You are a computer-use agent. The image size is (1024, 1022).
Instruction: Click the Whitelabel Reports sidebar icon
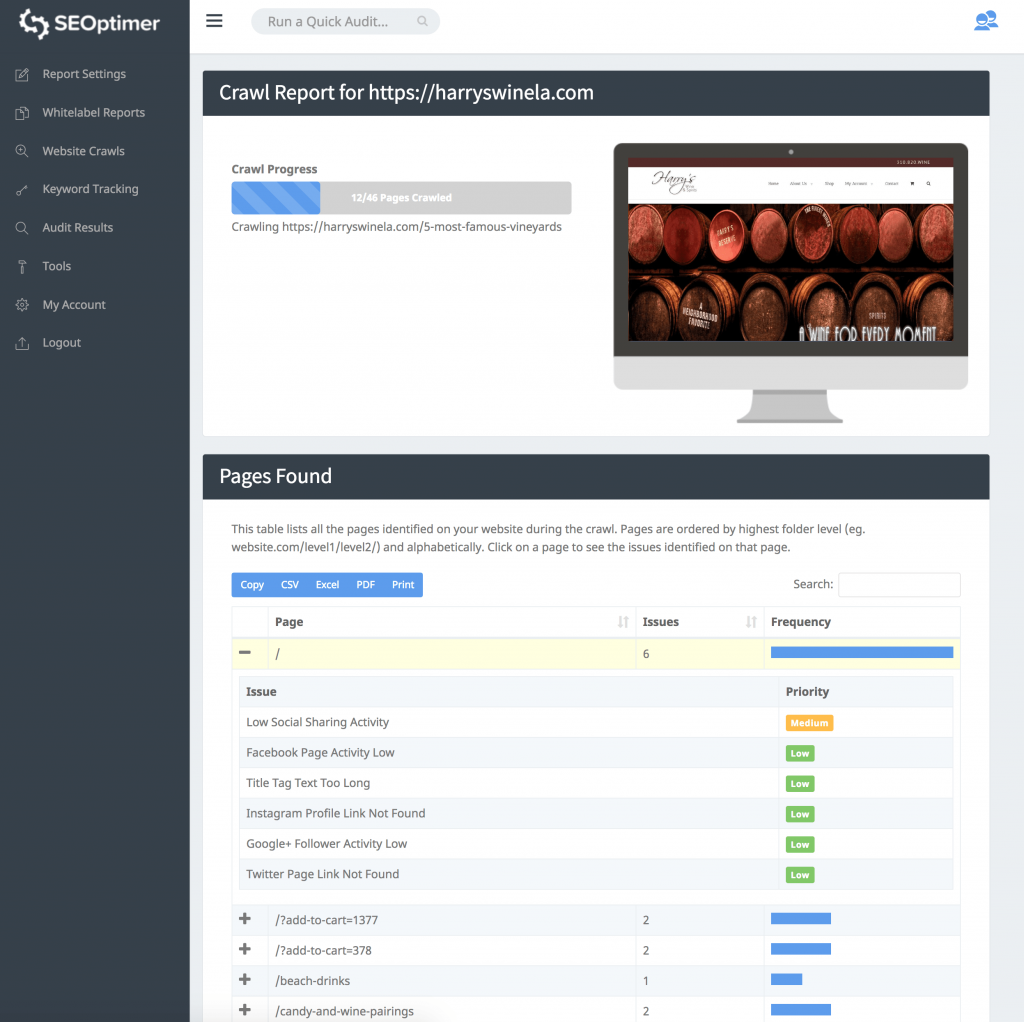click(x=22, y=113)
